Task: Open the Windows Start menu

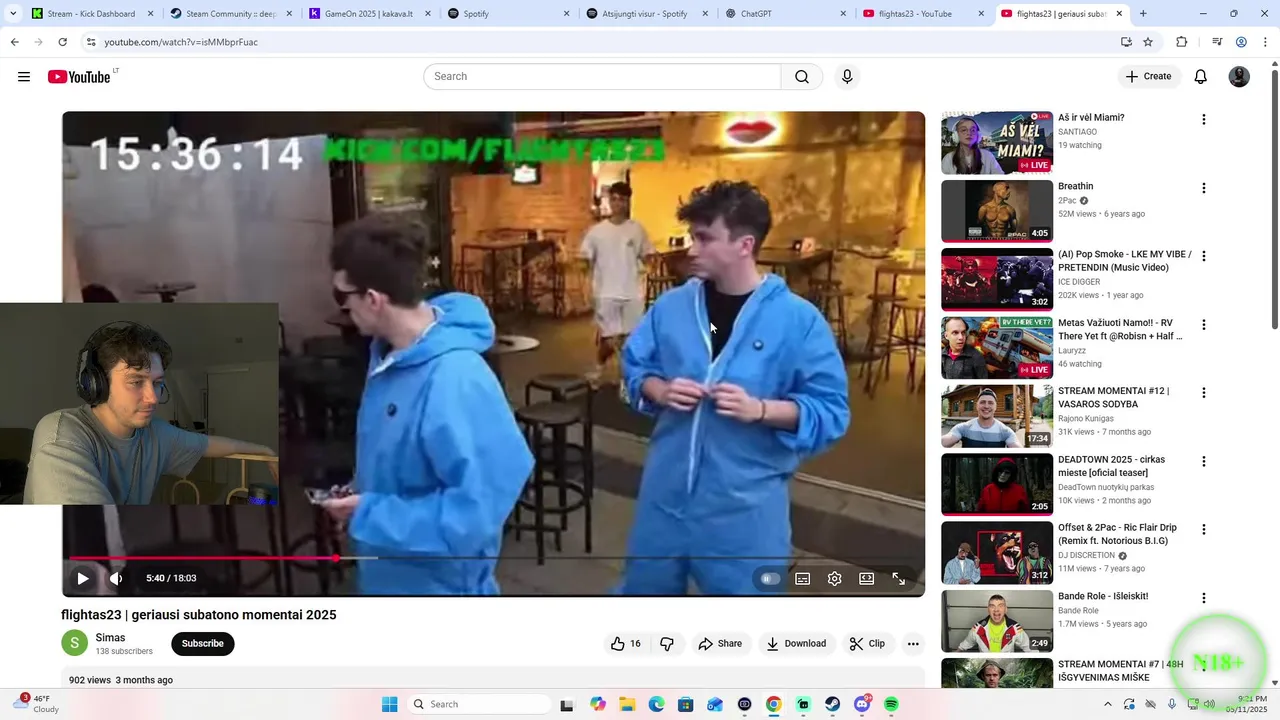Action: 389,704
